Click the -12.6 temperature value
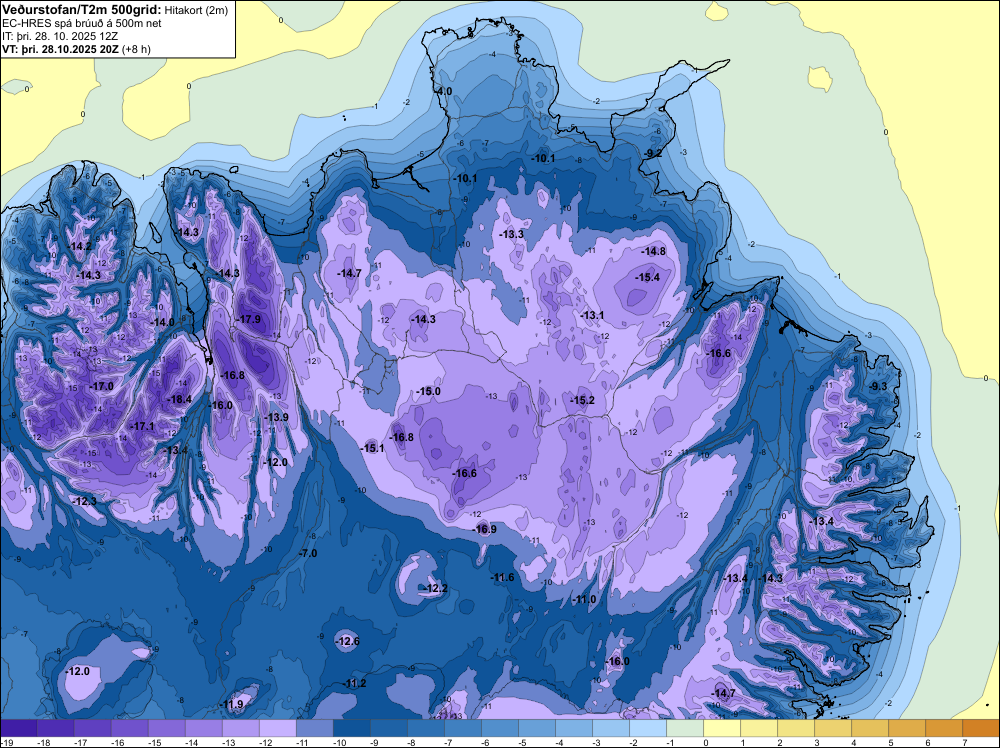The width and height of the screenshot is (1000, 748). [x=348, y=641]
